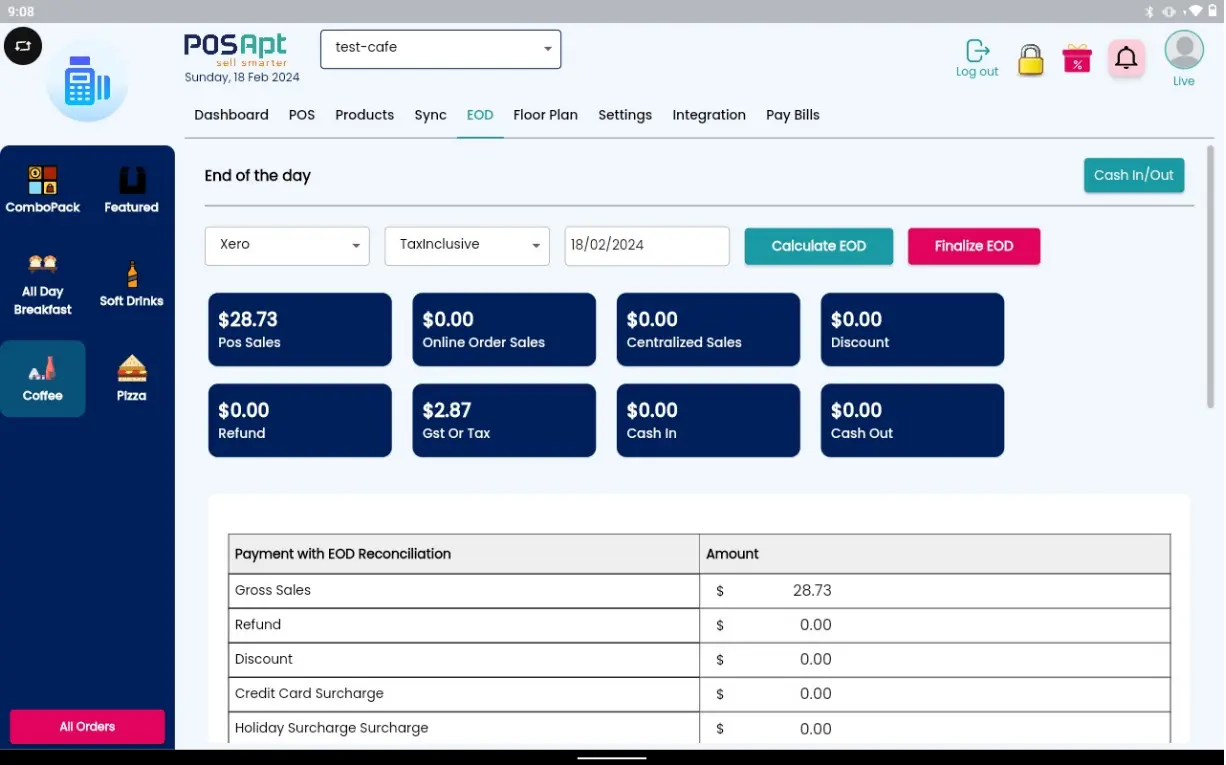Image resolution: width=1226 pixels, height=765 pixels.
Task: Select the Pizza category
Action: [x=132, y=379]
